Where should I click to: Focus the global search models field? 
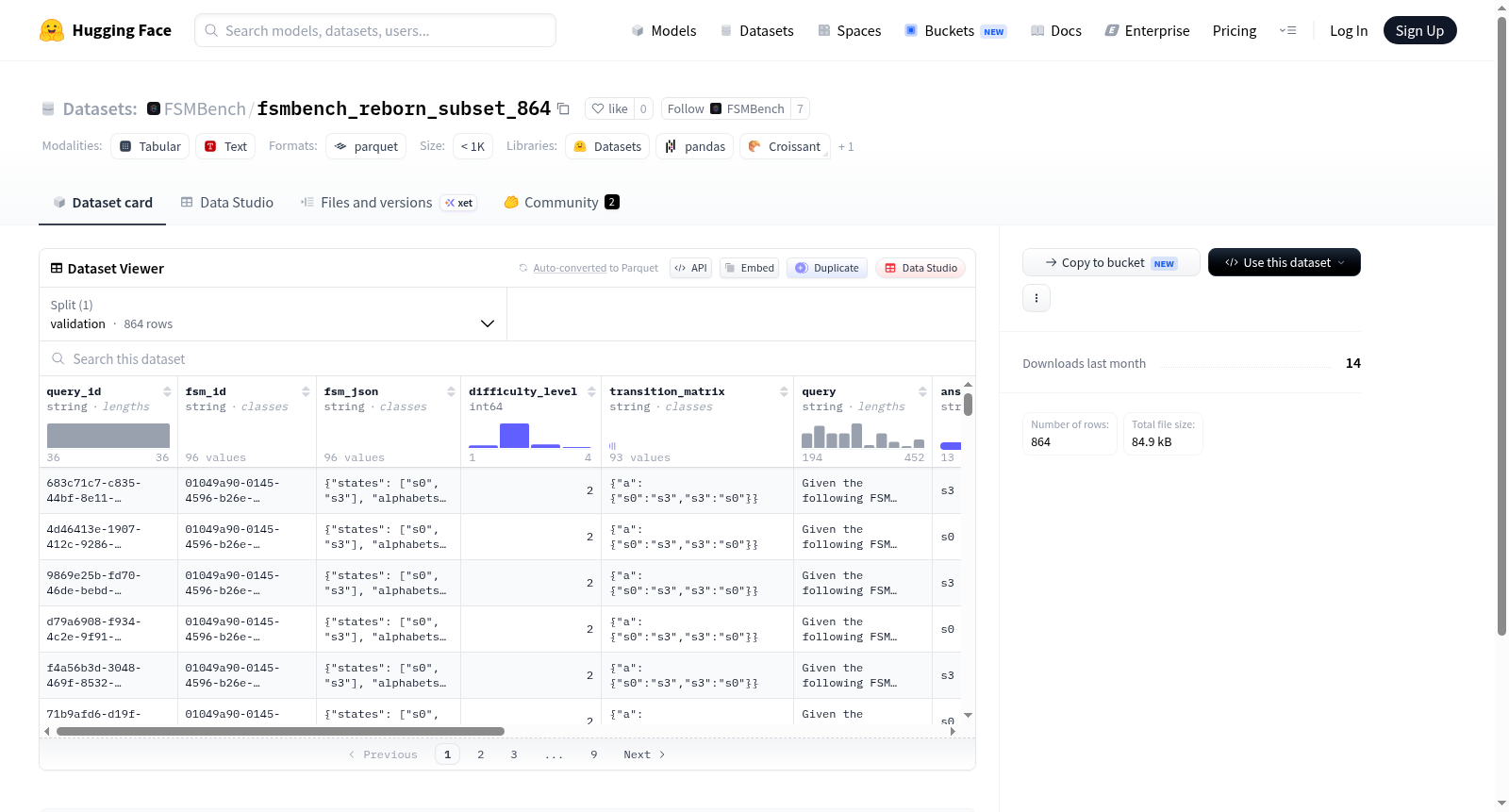pos(375,30)
